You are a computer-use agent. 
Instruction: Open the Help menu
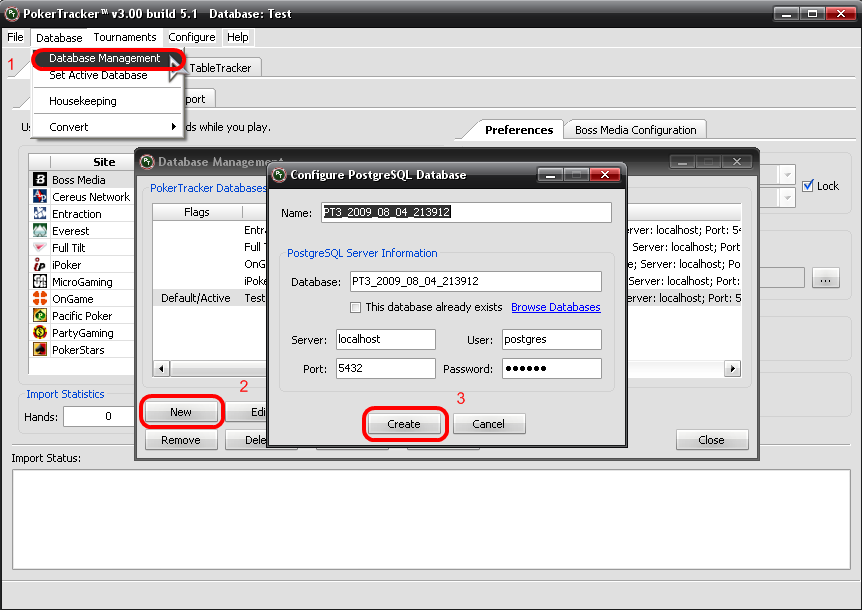(237, 37)
